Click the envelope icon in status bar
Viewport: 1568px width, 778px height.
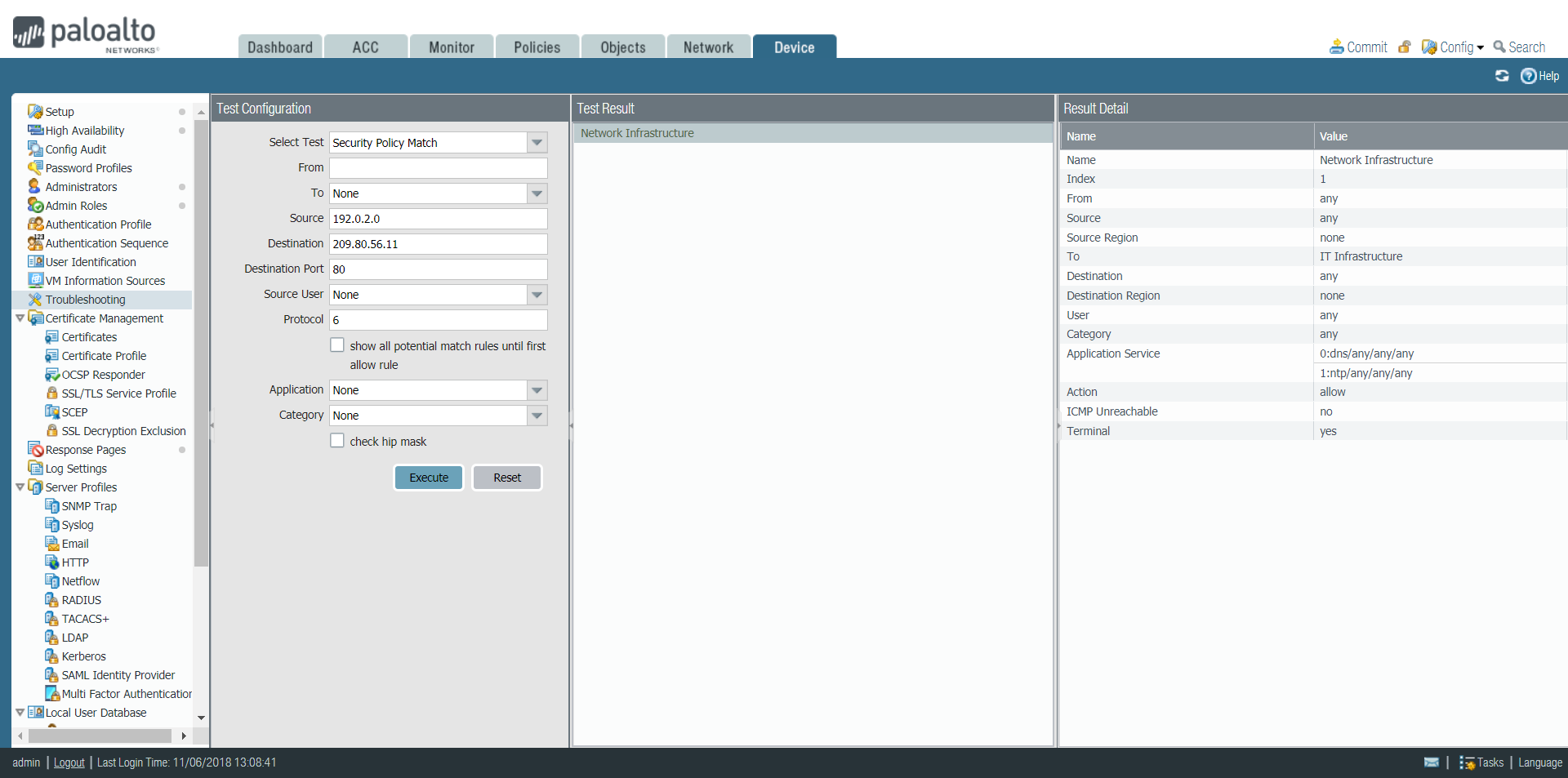(1432, 762)
